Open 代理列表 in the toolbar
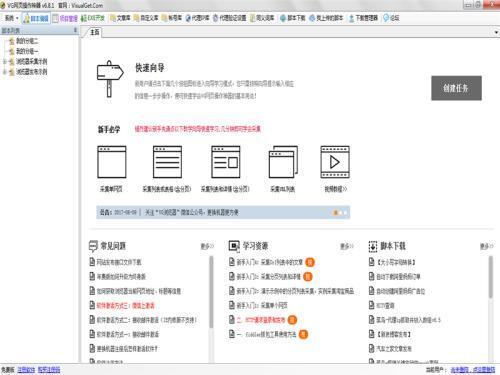This screenshot has height=375, width=500. coord(197,18)
